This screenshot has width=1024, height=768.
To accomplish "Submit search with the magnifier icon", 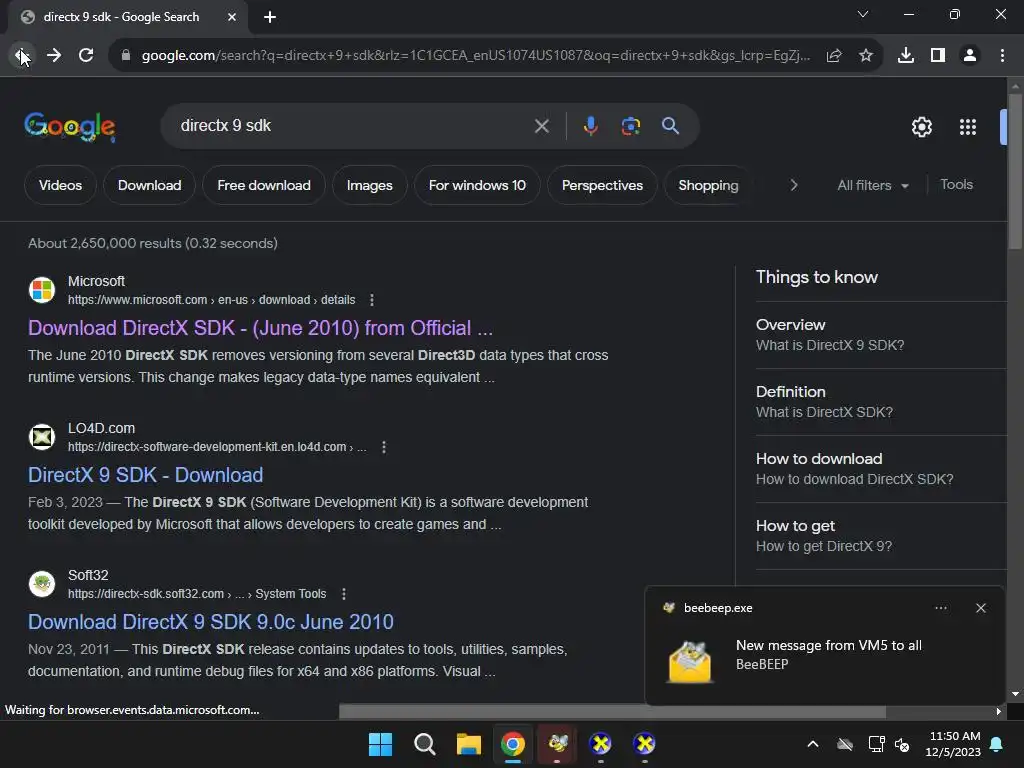I will tap(671, 126).
